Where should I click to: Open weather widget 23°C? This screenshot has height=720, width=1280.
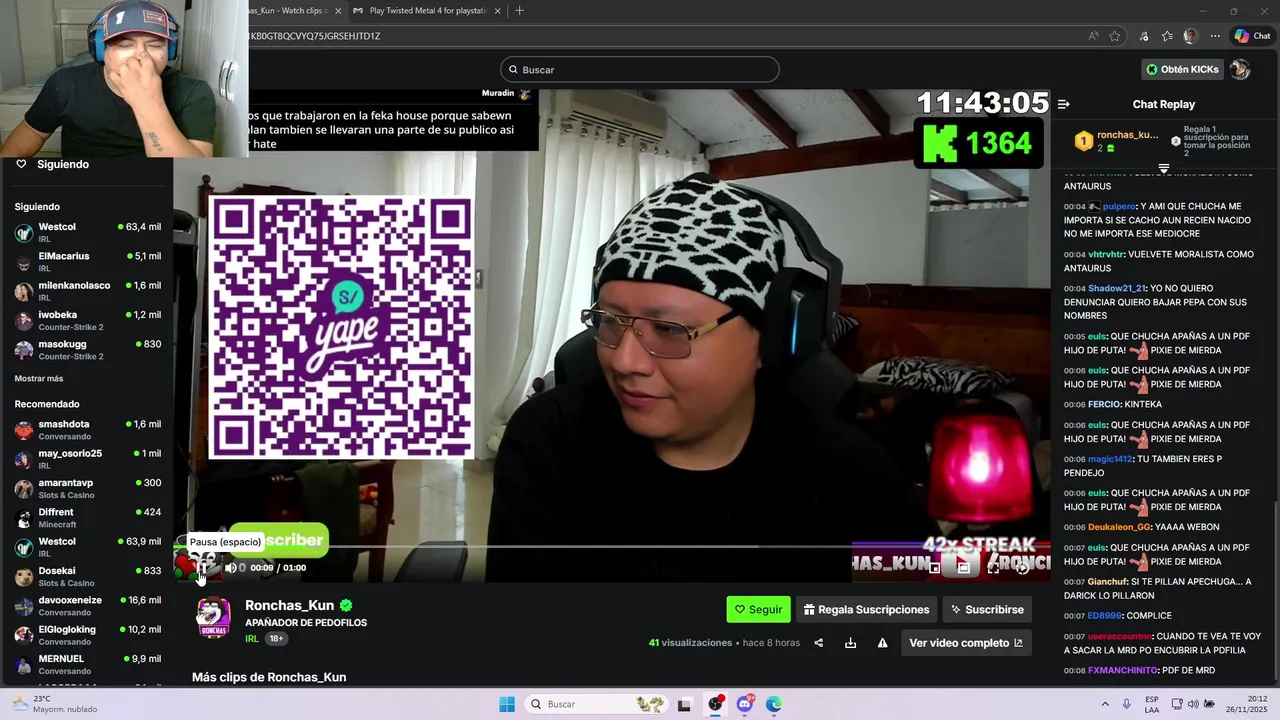tap(55, 704)
